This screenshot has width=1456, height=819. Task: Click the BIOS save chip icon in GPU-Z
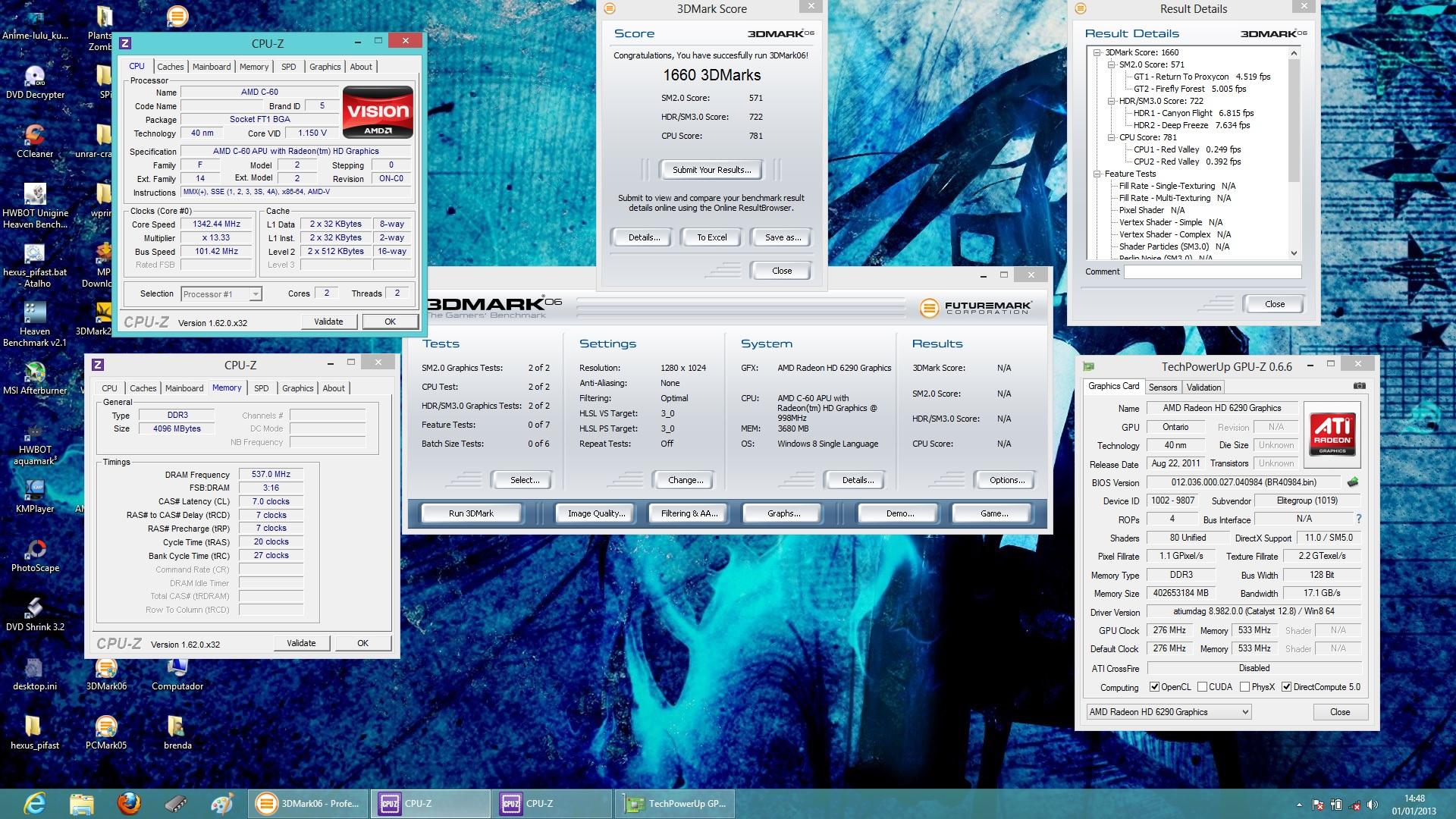coord(1352,482)
